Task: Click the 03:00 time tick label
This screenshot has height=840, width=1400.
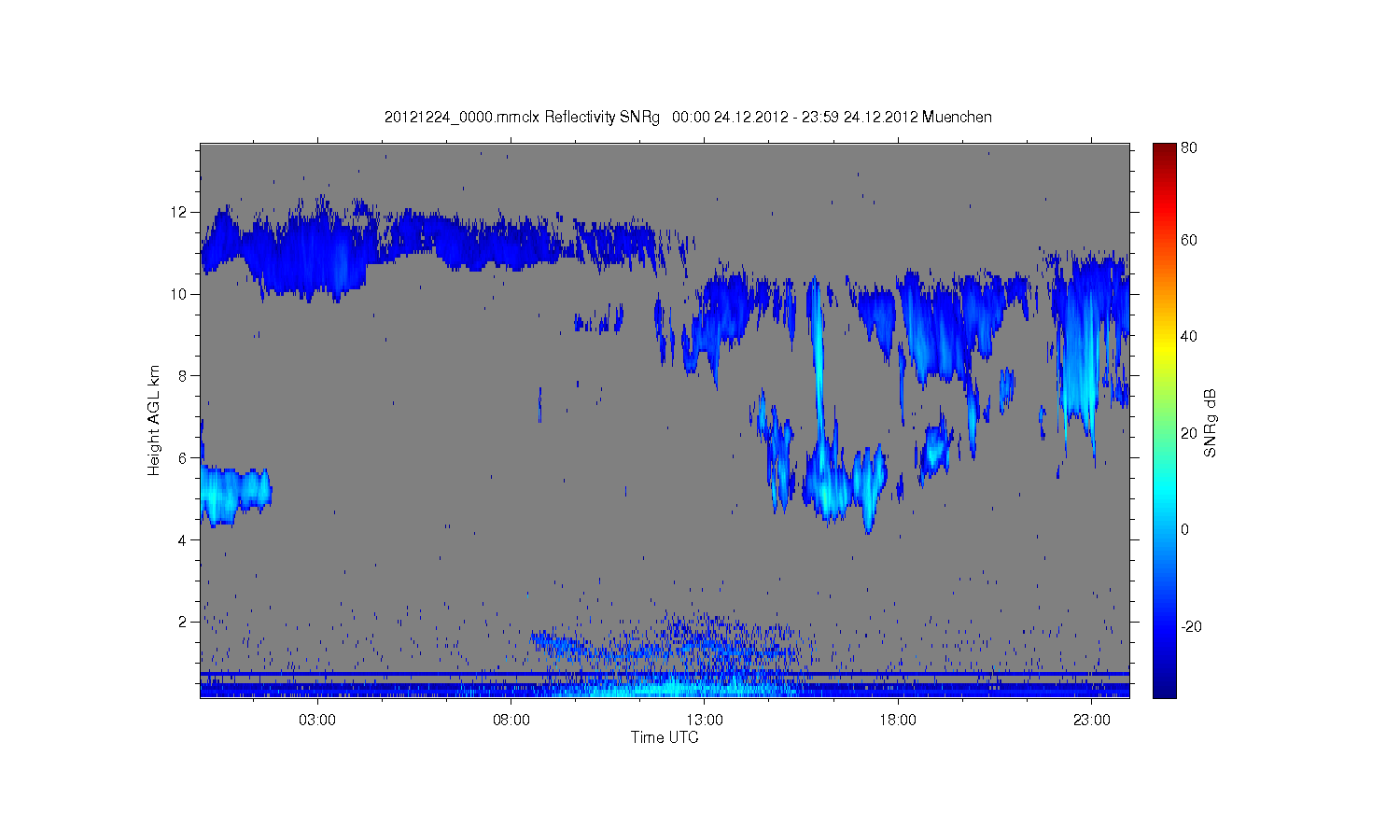Action: [x=317, y=721]
